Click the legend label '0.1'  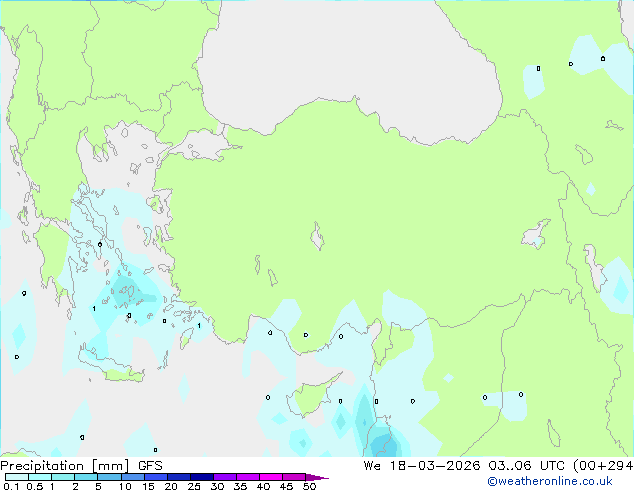[x=11, y=486]
